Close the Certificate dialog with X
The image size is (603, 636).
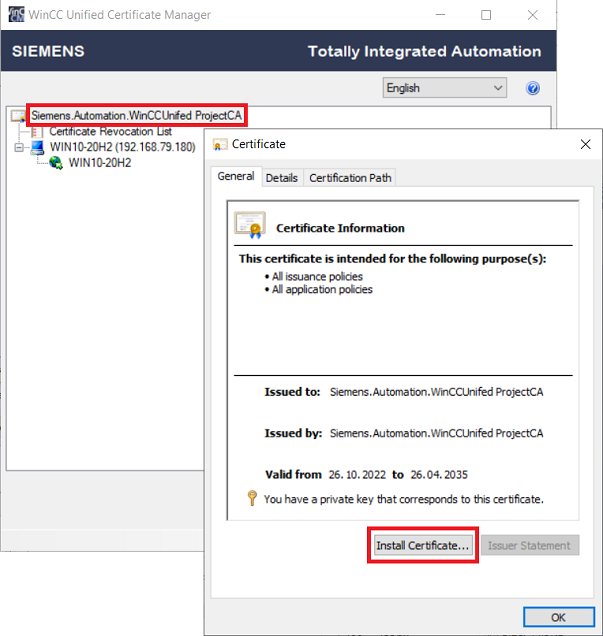585,144
